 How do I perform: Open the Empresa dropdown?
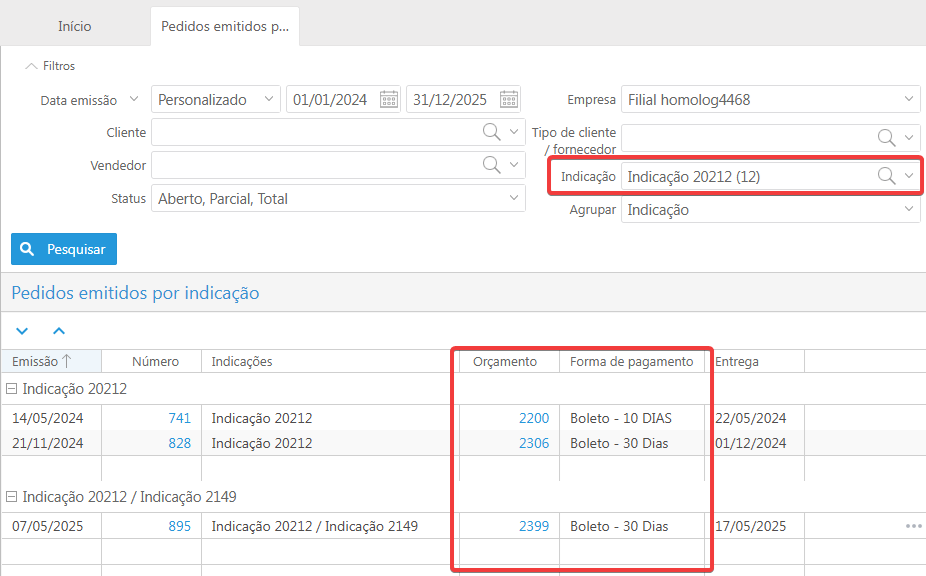pyautogui.click(x=770, y=99)
